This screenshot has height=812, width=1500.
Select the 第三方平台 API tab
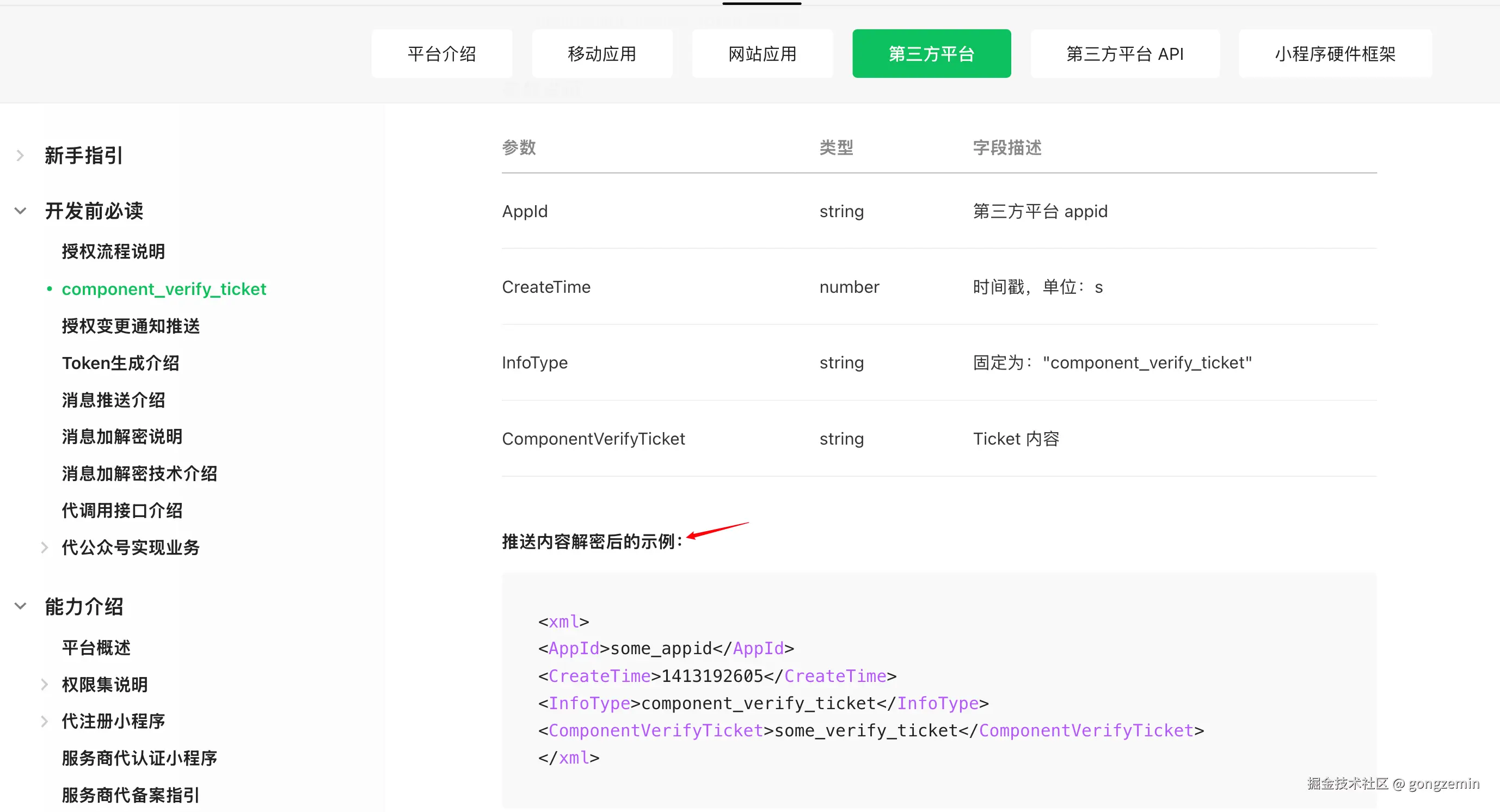pos(1124,53)
